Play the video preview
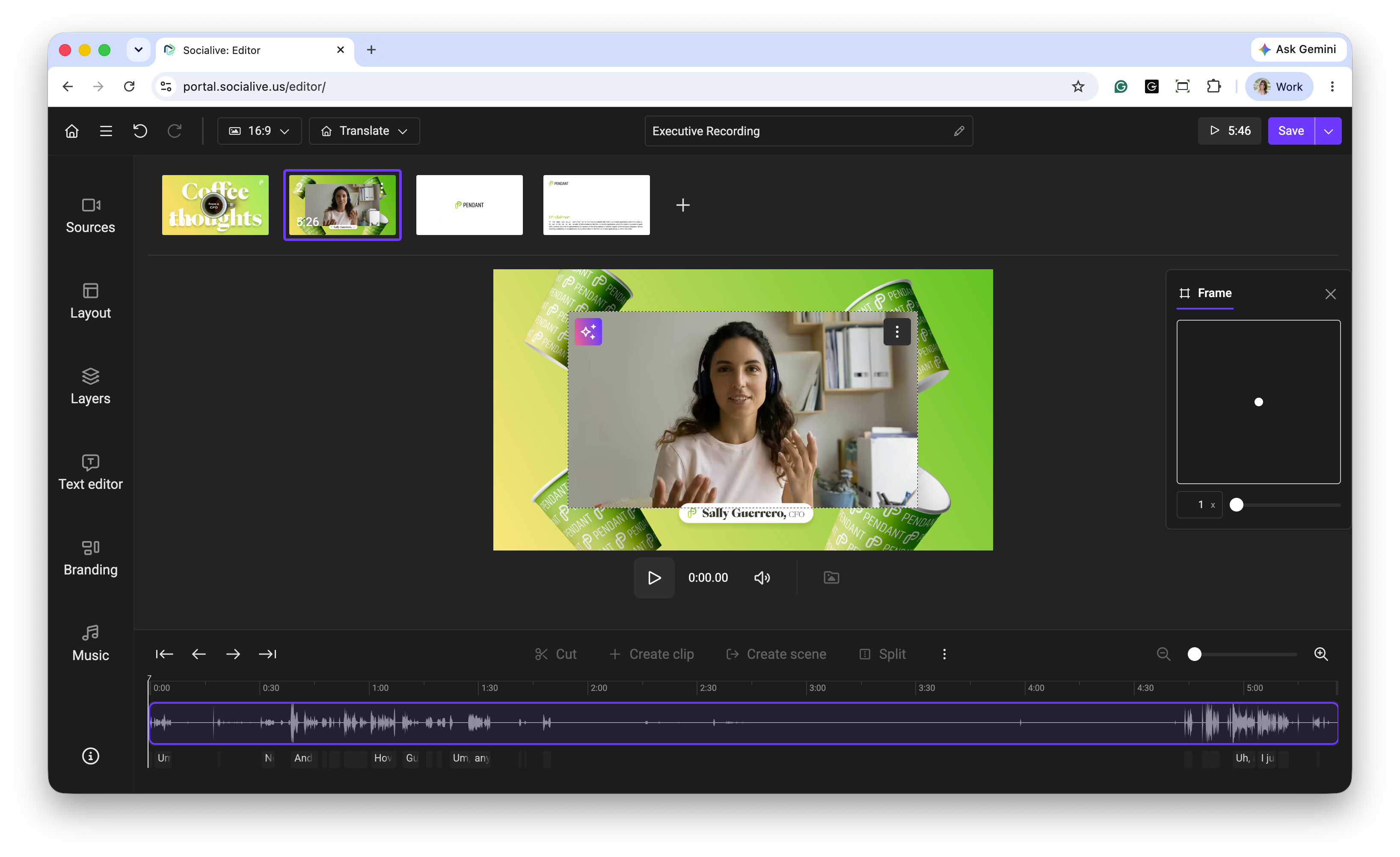Screen dimensions: 1400x857 pos(654,578)
